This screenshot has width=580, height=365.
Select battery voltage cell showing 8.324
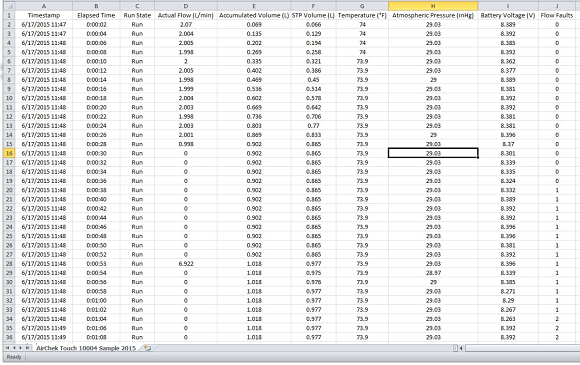tap(508, 181)
